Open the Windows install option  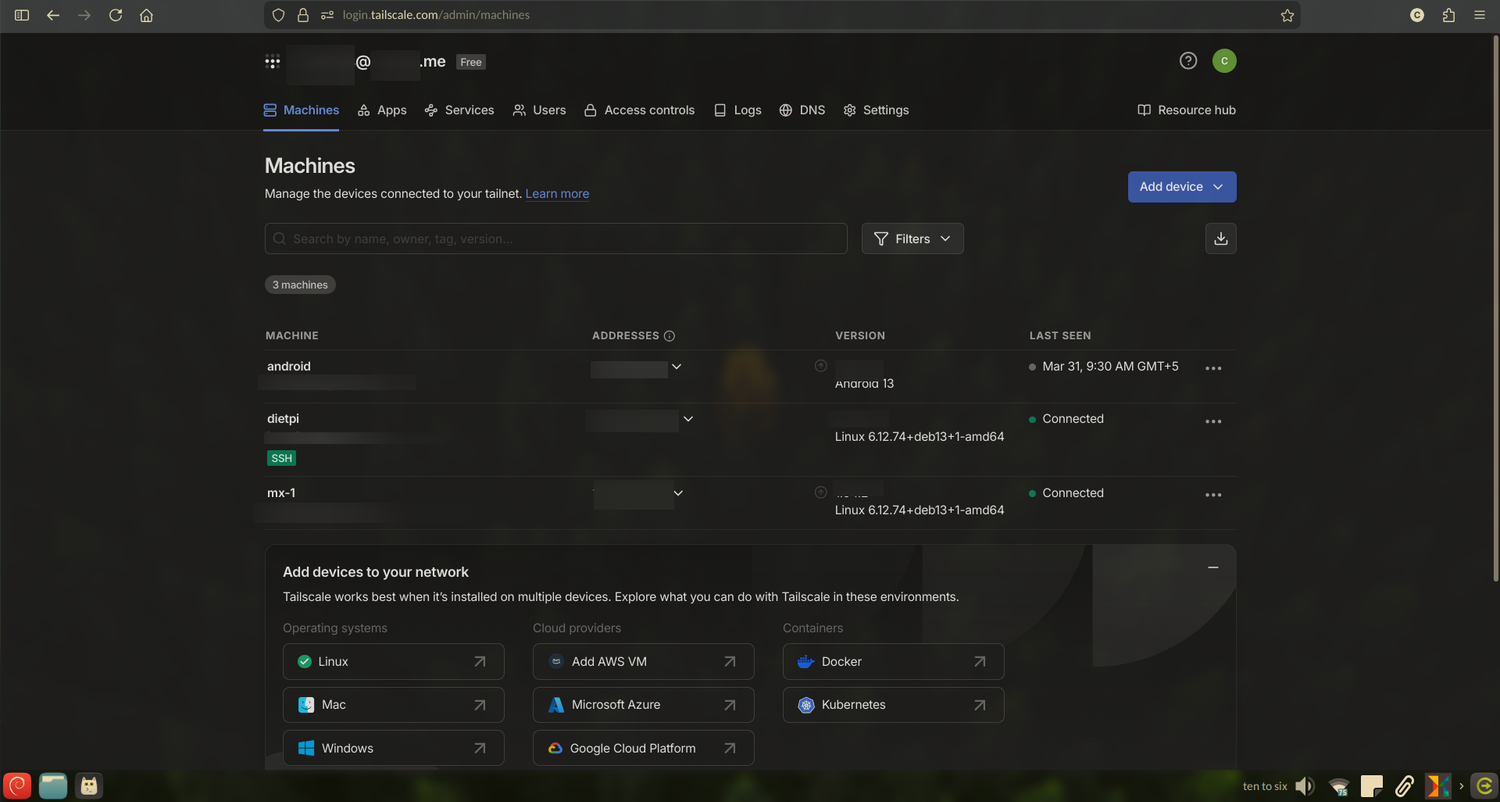coord(394,748)
